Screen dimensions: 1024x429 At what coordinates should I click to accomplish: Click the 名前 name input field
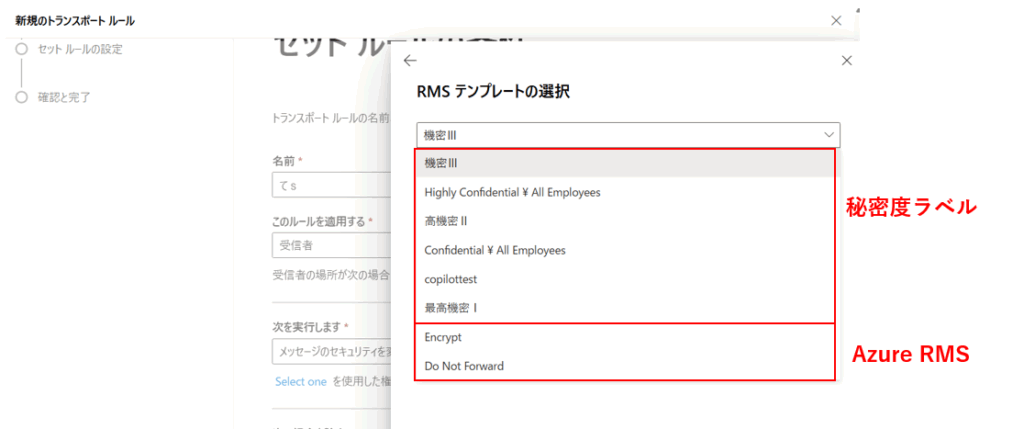pos(331,186)
